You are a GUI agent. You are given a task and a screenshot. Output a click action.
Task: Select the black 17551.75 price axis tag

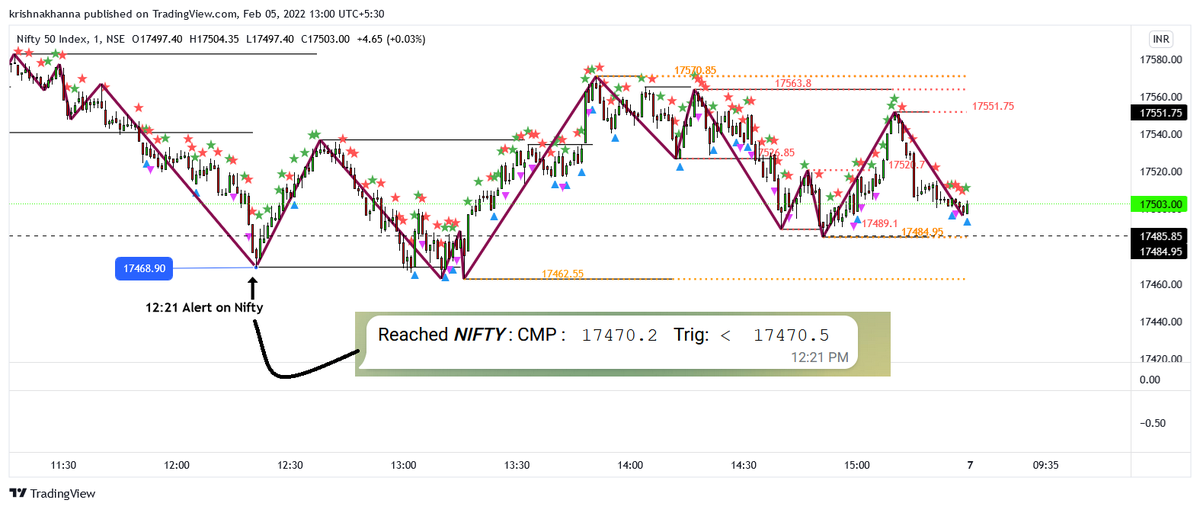pos(1160,113)
